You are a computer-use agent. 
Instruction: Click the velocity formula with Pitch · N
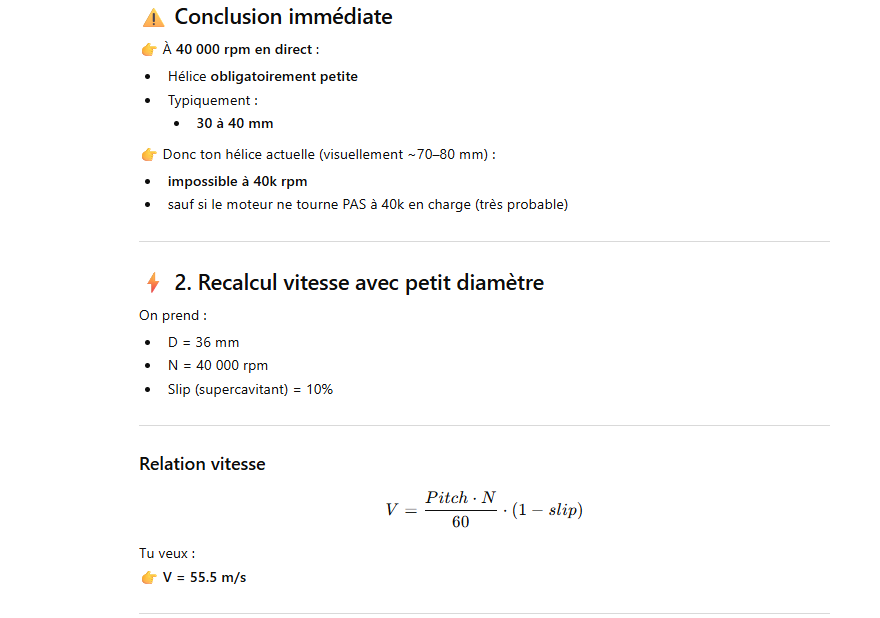pyautogui.click(x=484, y=509)
